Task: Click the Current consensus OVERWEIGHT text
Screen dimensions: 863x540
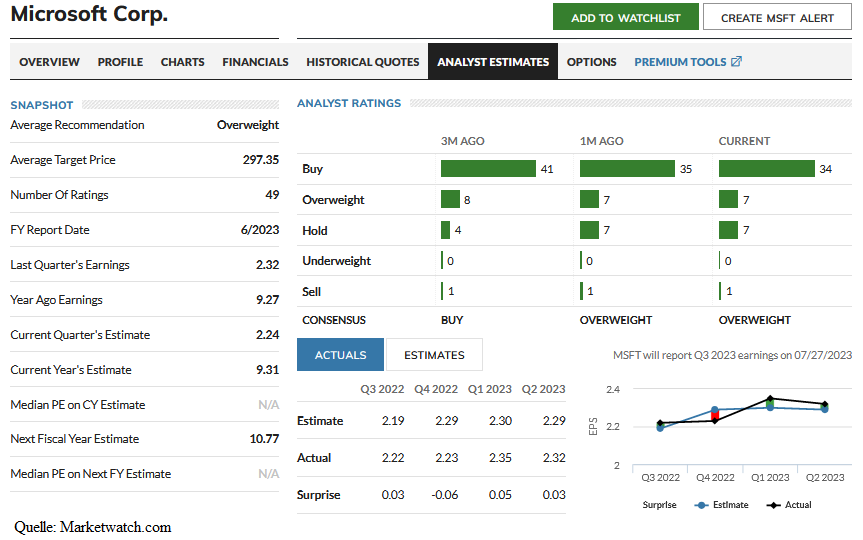Action: tap(755, 320)
